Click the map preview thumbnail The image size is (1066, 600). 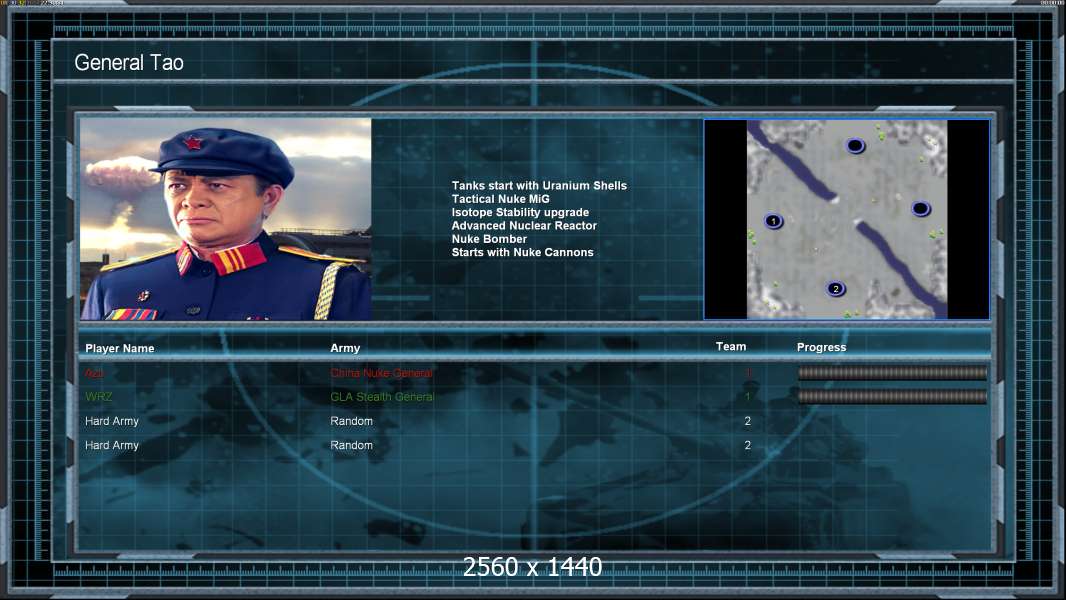847,219
